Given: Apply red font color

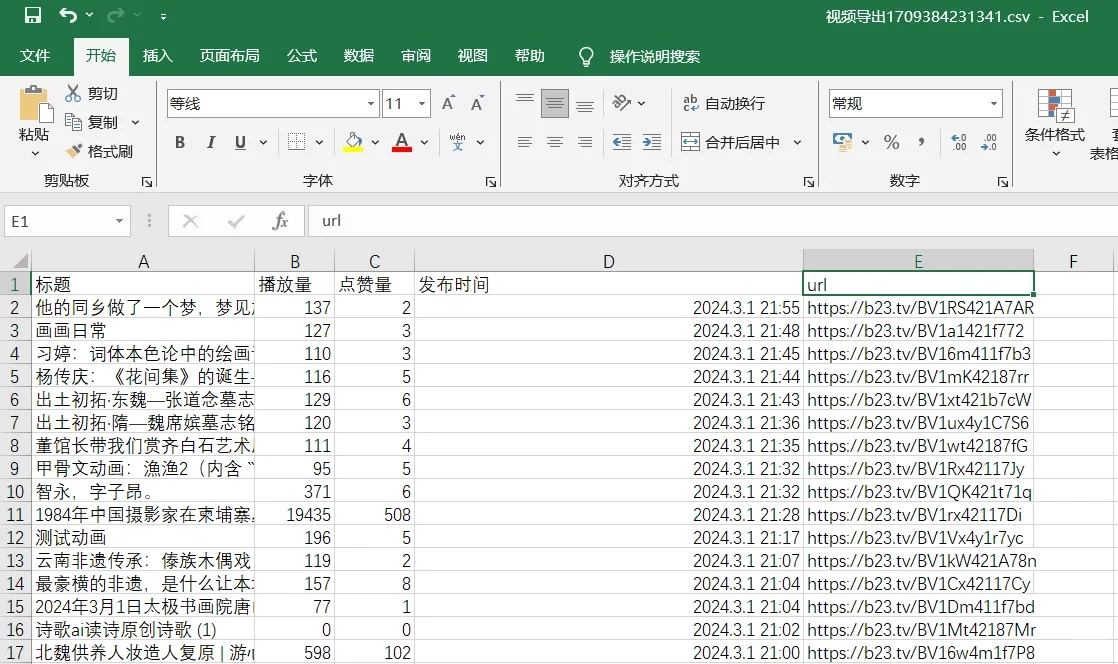Looking at the screenshot, I should (402, 142).
